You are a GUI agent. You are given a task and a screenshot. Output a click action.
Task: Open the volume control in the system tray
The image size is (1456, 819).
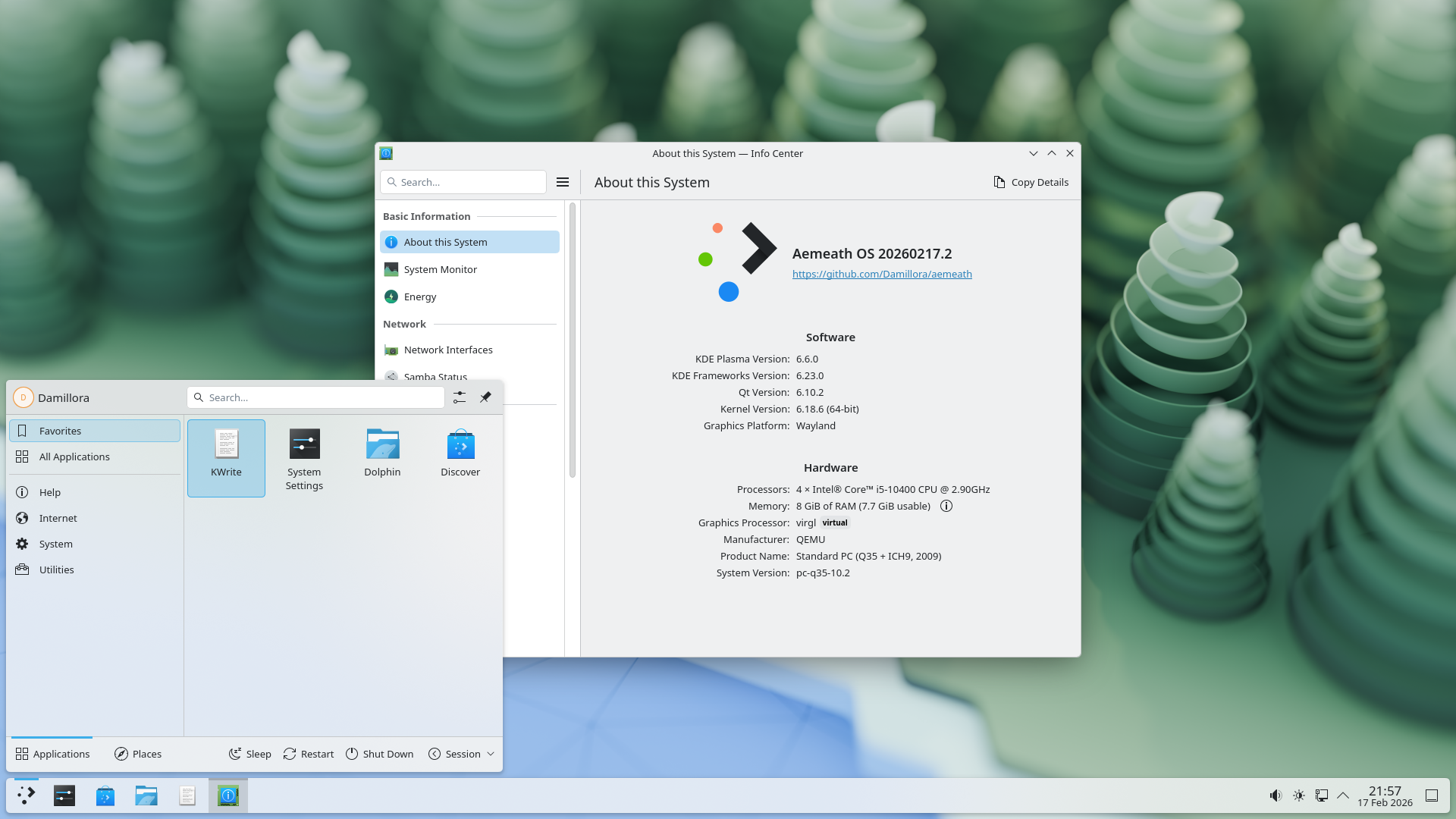click(x=1276, y=795)
